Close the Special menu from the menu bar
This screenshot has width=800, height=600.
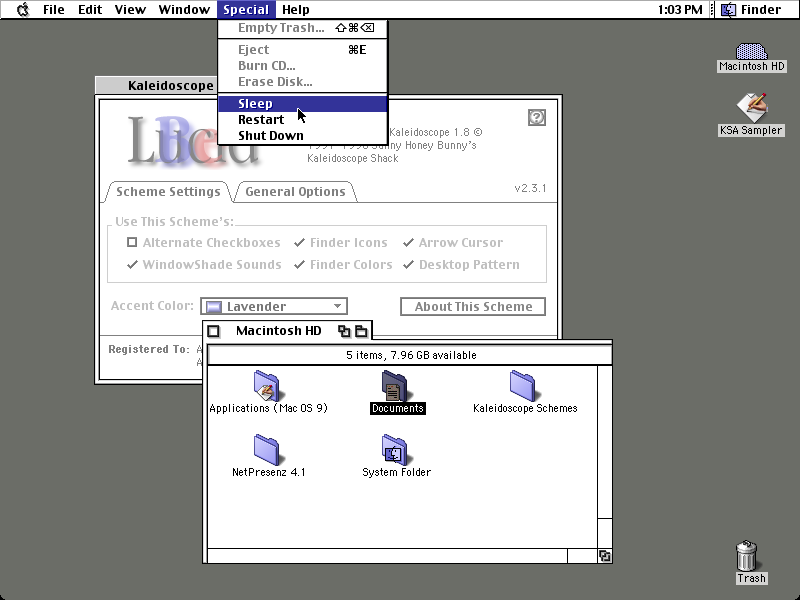pos(246,10)
